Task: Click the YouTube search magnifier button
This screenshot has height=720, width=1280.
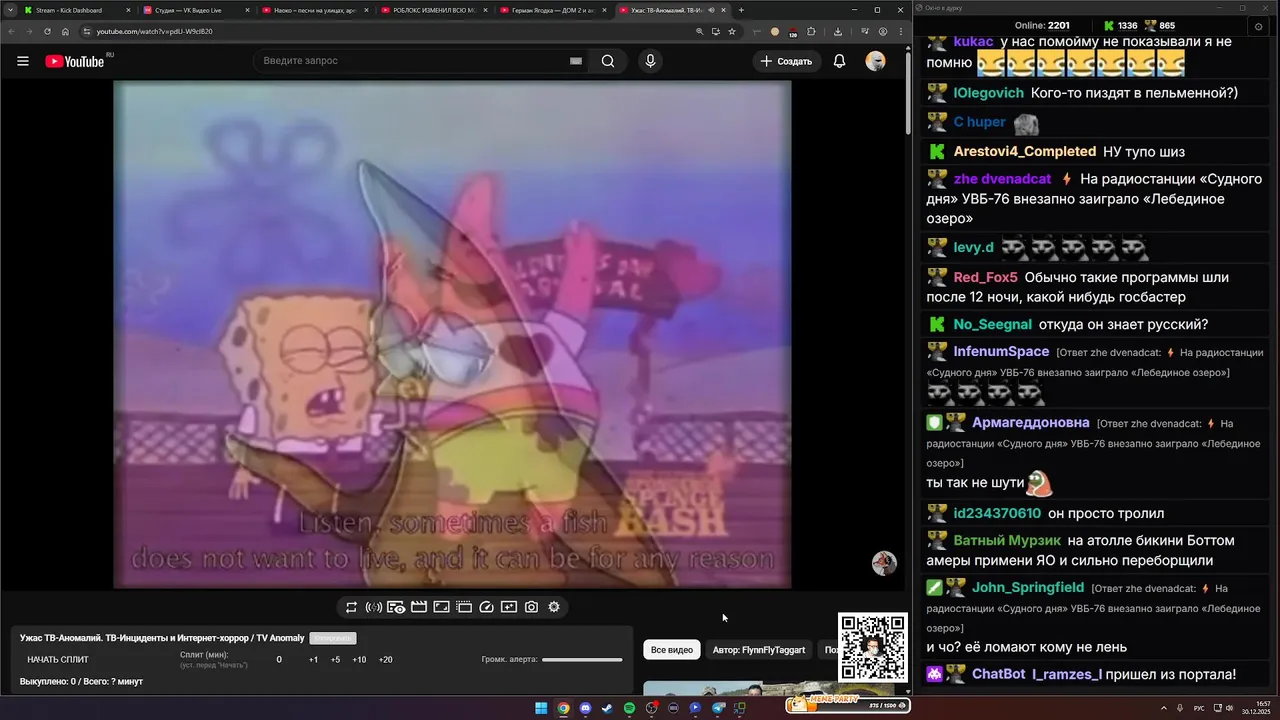Action: pyautogui.click(x=608, y=61)
